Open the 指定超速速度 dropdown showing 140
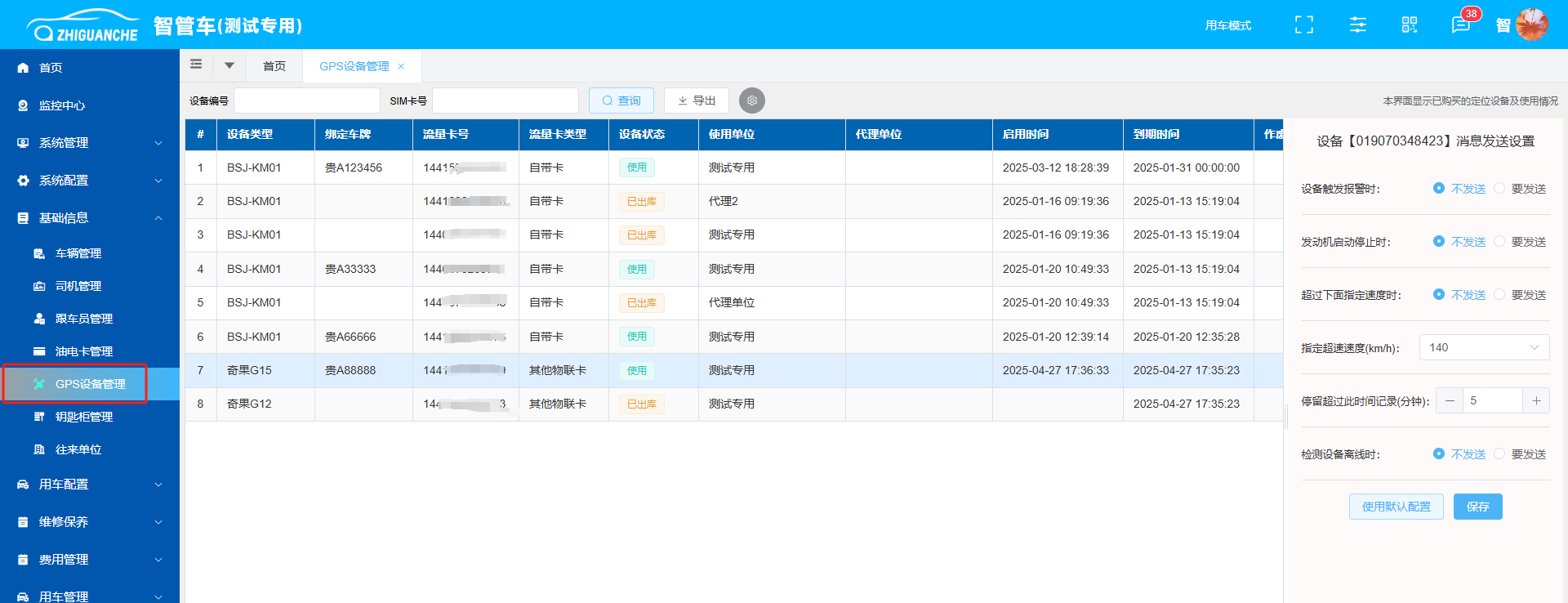The height and width of the screenshot is (603, 1568). coord(1483,347)
